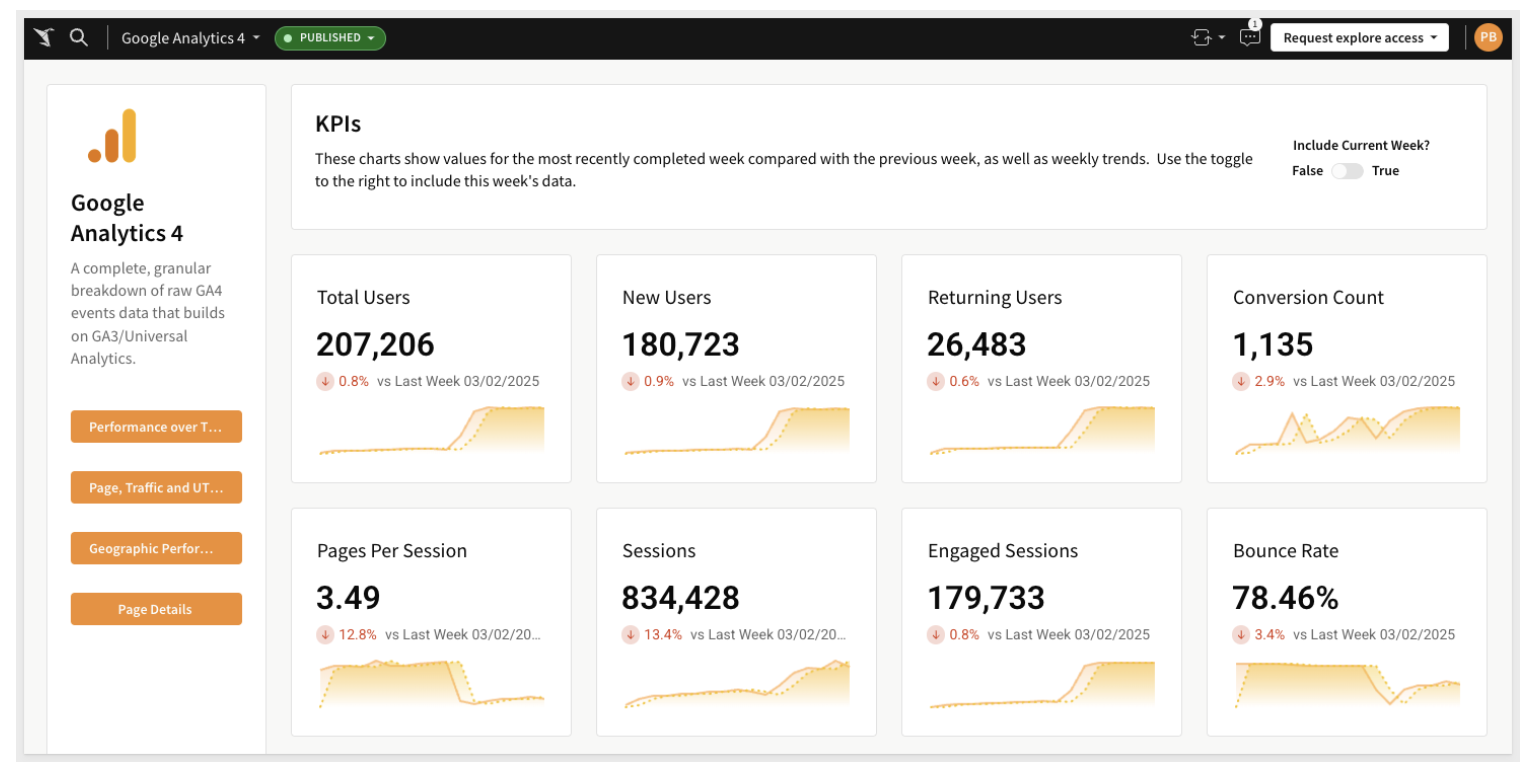Click the Bounce Rate card title

pos(1286,551)
